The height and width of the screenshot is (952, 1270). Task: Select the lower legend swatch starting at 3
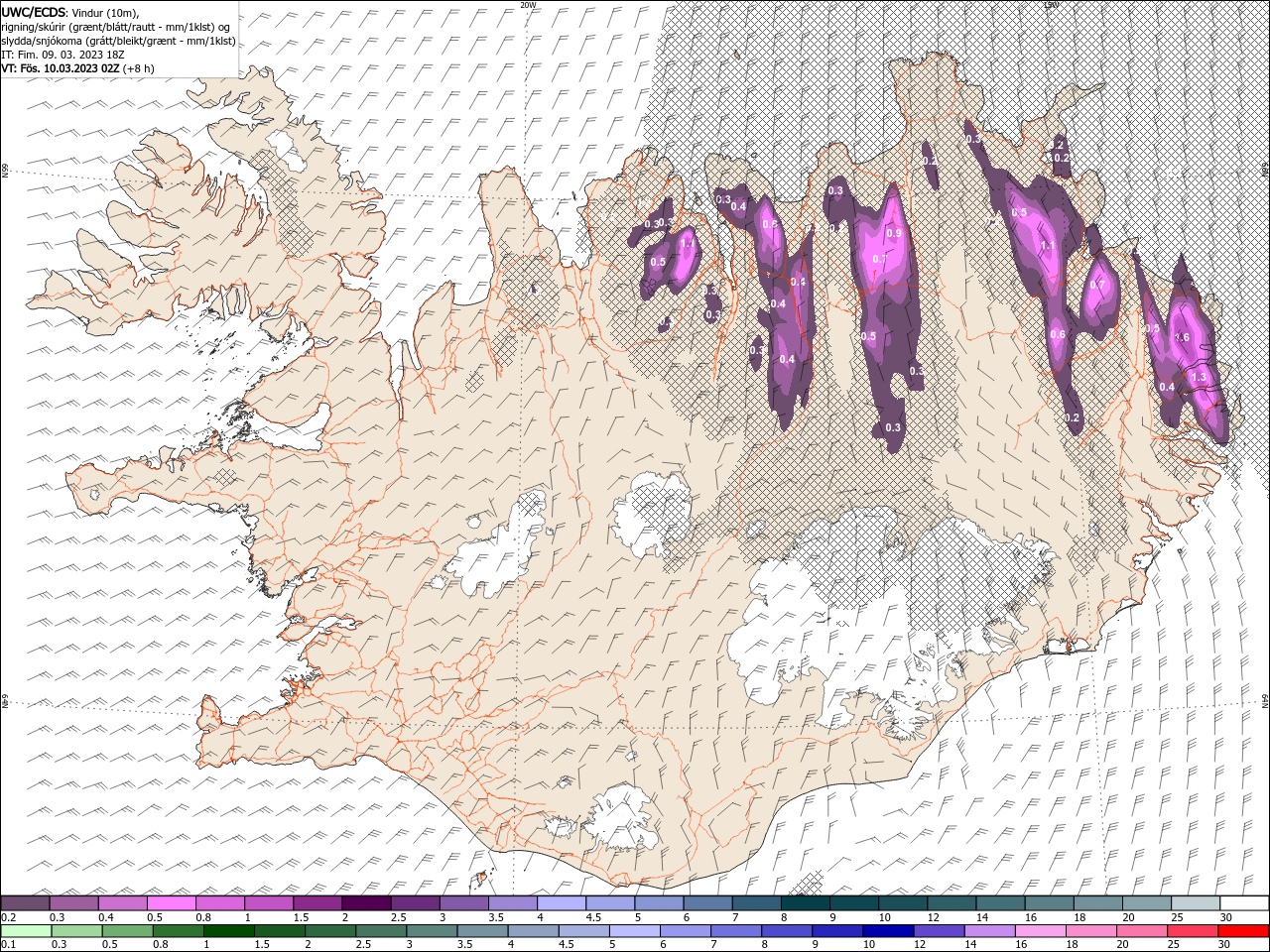tap(432, 931)
